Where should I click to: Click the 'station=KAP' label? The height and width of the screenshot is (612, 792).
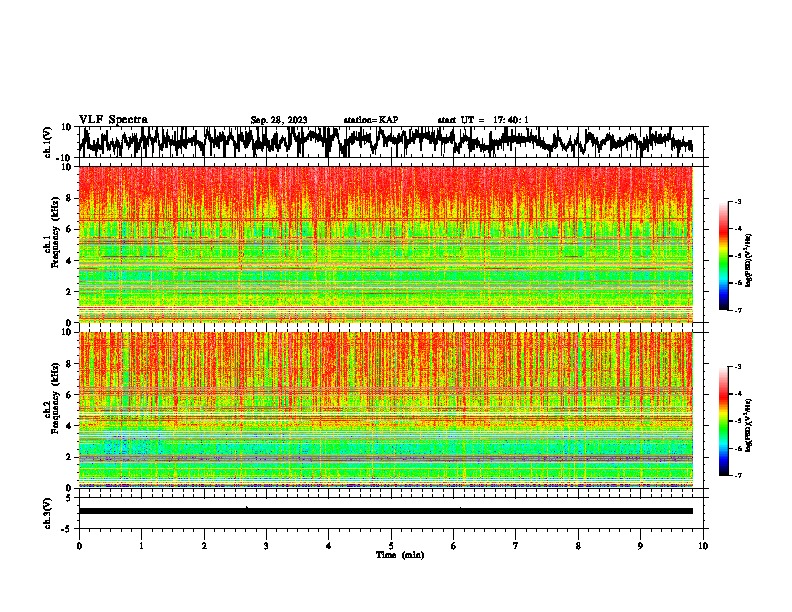371,120
